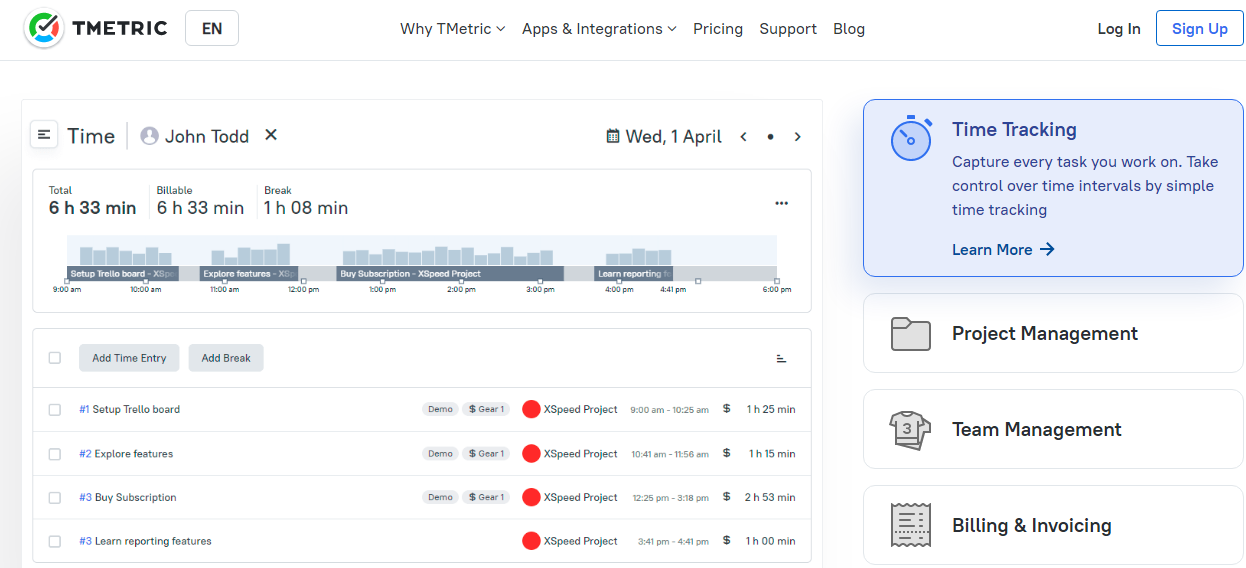Open the sidebar menu icon beside Time

(x=44, y=134)
